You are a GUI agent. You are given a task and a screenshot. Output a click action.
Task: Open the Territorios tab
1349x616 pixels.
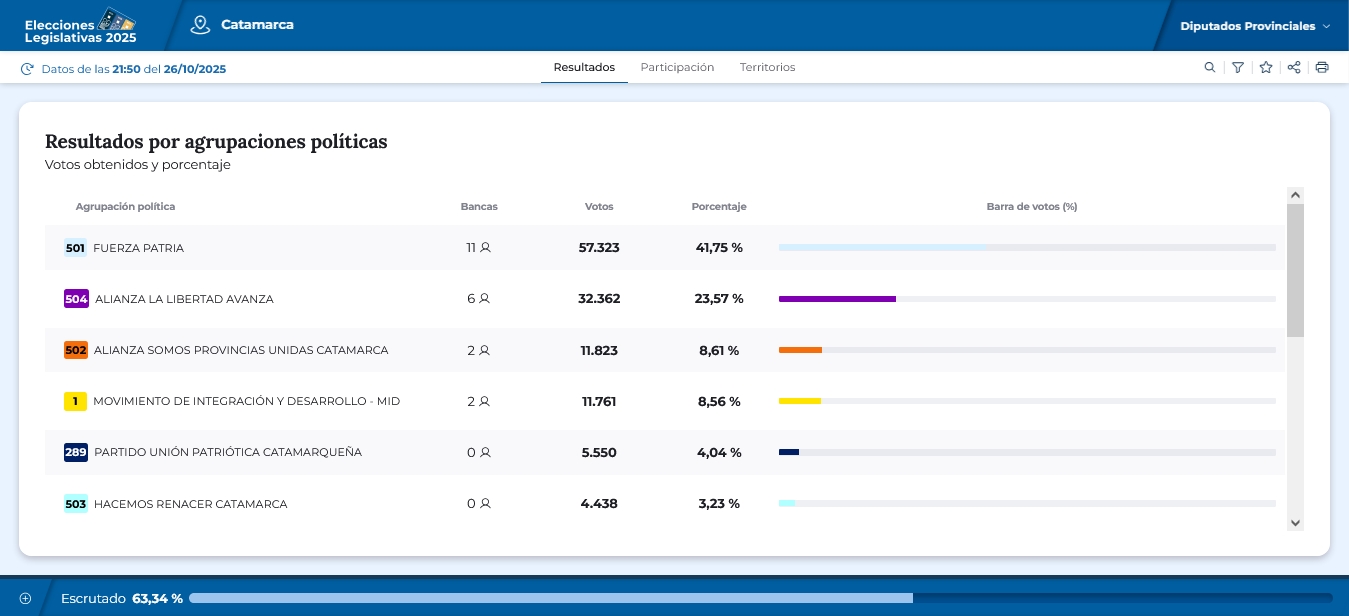[767, 67]
